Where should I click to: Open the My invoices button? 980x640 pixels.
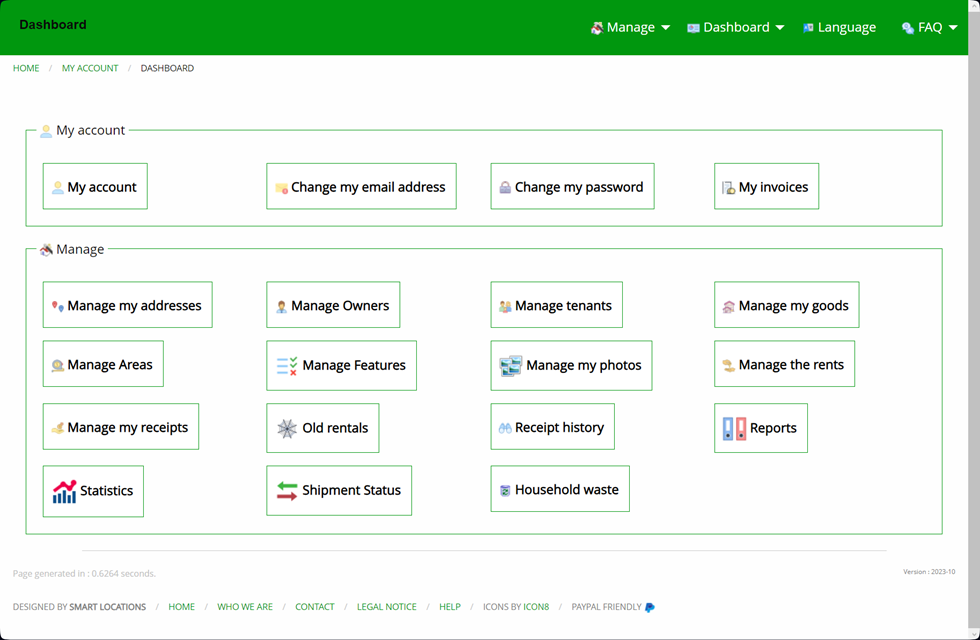coord(766,186)
